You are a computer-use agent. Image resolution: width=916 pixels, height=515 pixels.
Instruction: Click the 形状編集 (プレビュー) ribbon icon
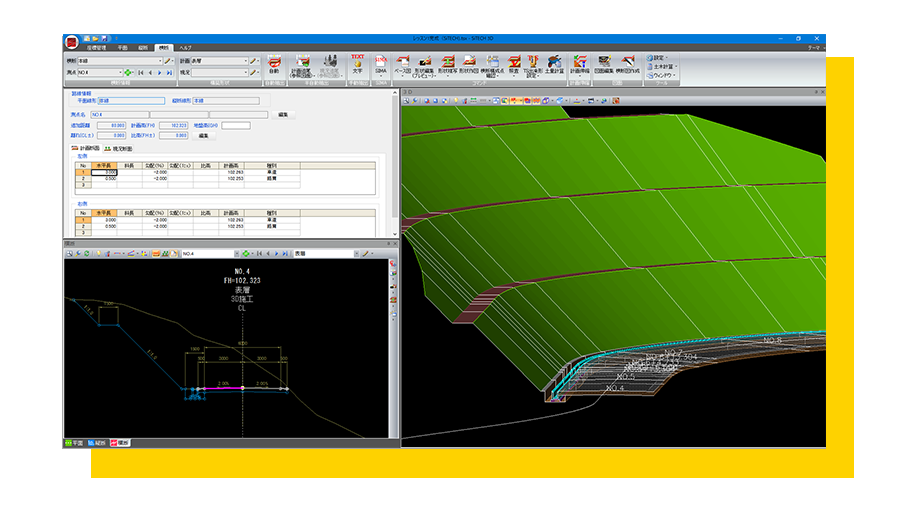tap(424, 66)
